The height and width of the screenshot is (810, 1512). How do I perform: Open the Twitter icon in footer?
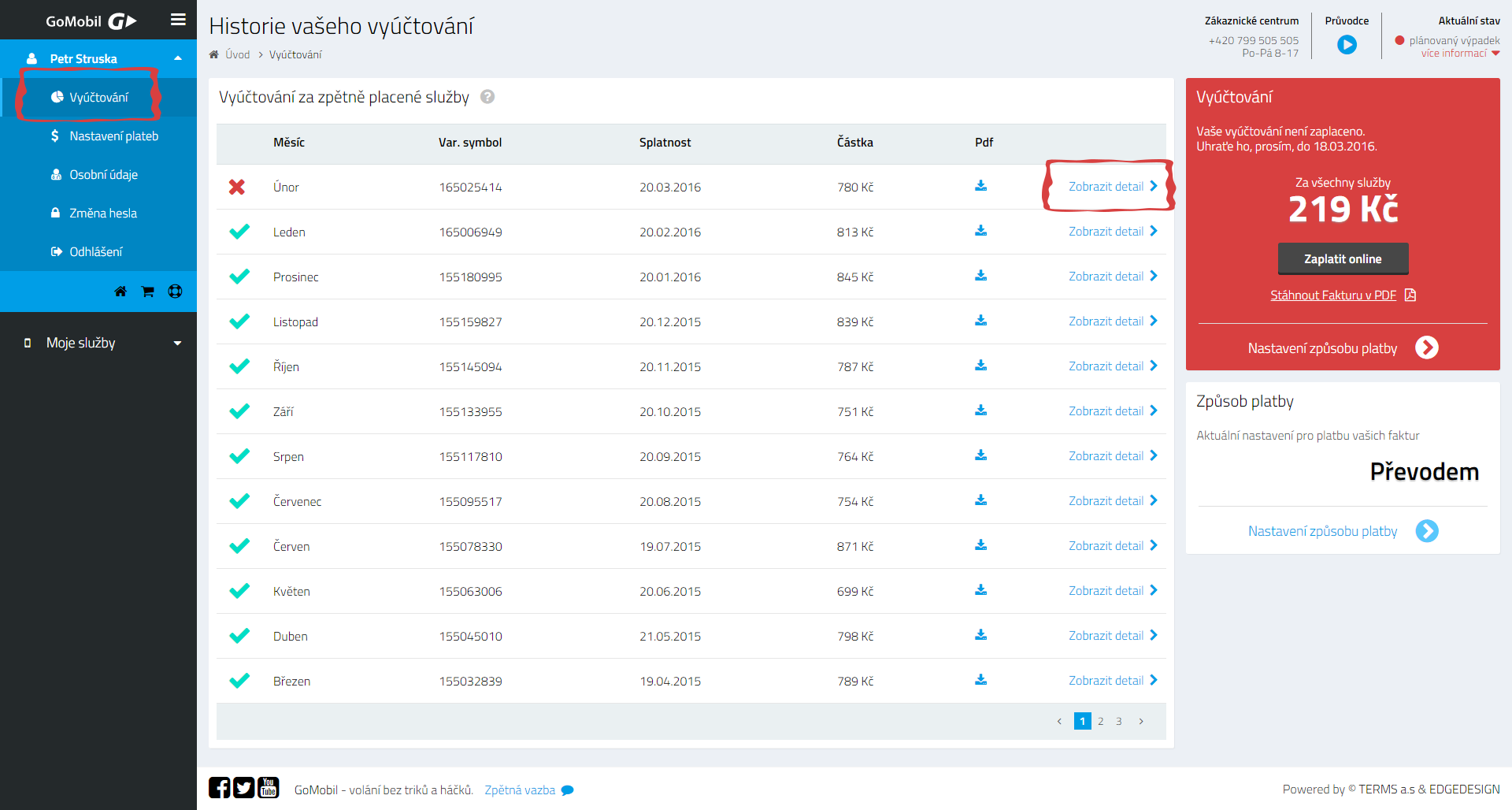244,787
